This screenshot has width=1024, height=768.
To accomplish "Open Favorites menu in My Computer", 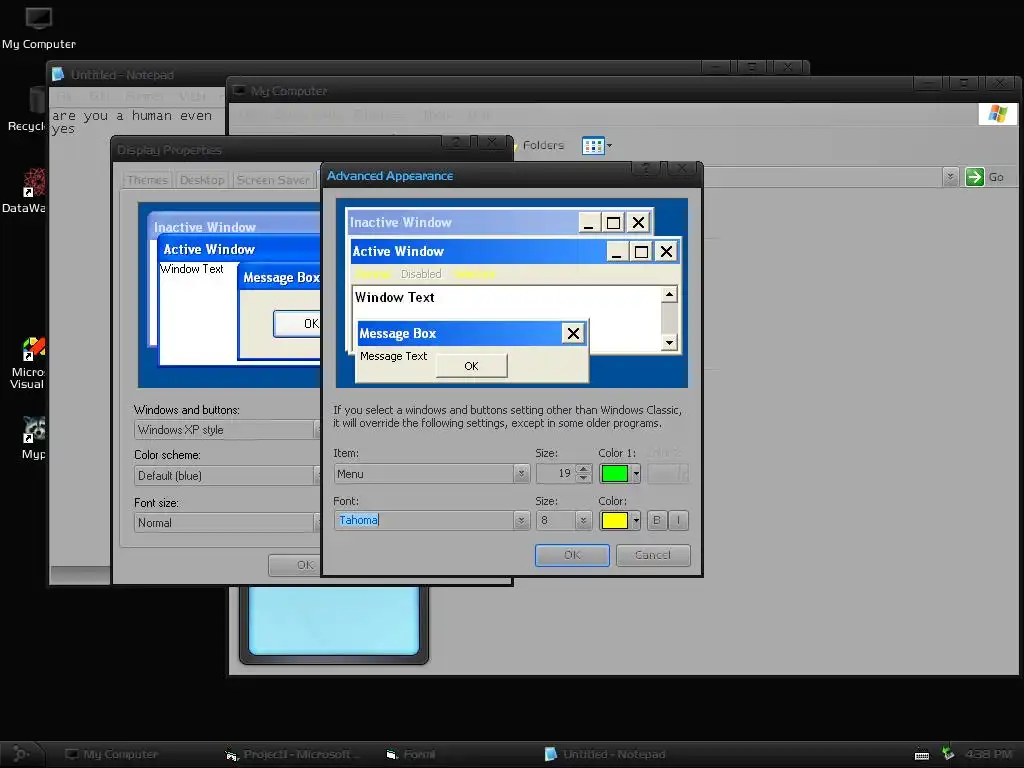I will click(378, 115).
